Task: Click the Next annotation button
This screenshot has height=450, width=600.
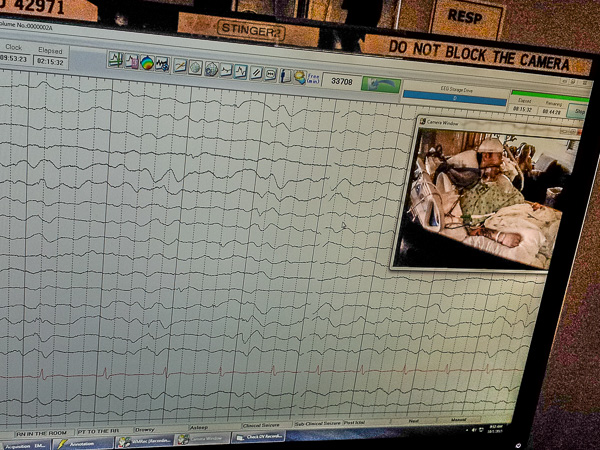Action: 414,421
